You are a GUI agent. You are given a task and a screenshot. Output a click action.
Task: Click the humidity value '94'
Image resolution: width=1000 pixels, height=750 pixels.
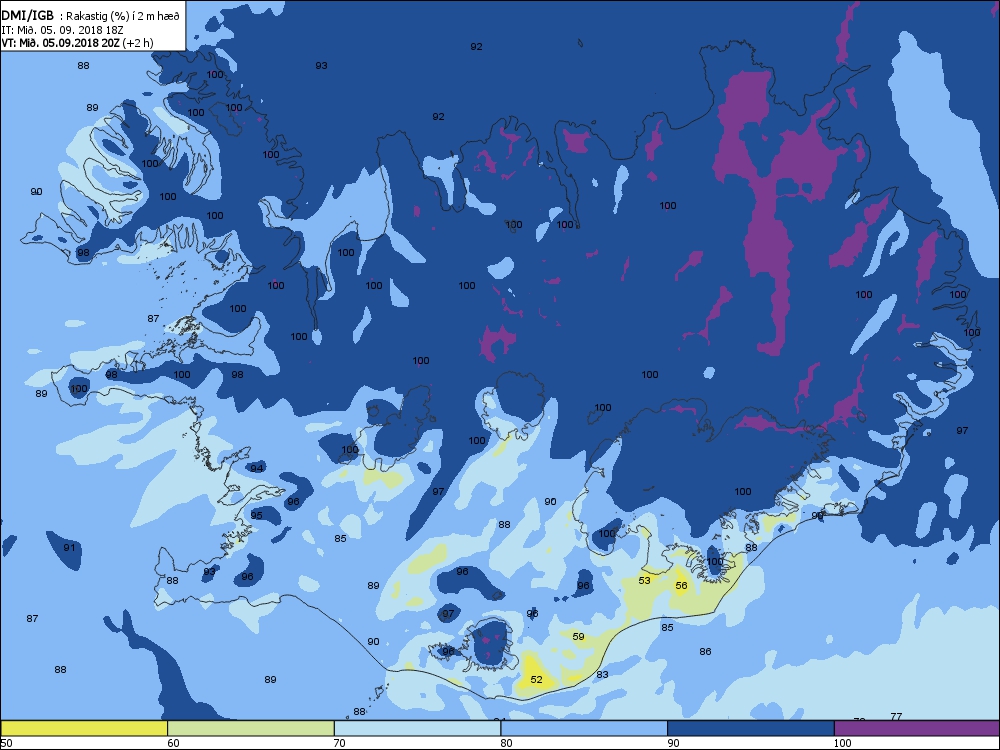pos(256,468)
